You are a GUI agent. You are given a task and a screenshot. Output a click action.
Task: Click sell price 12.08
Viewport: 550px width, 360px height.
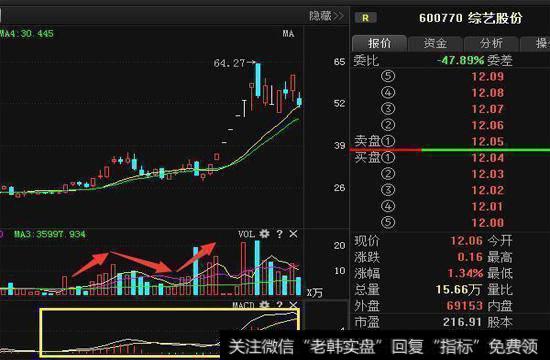click(x=488, y=93)
